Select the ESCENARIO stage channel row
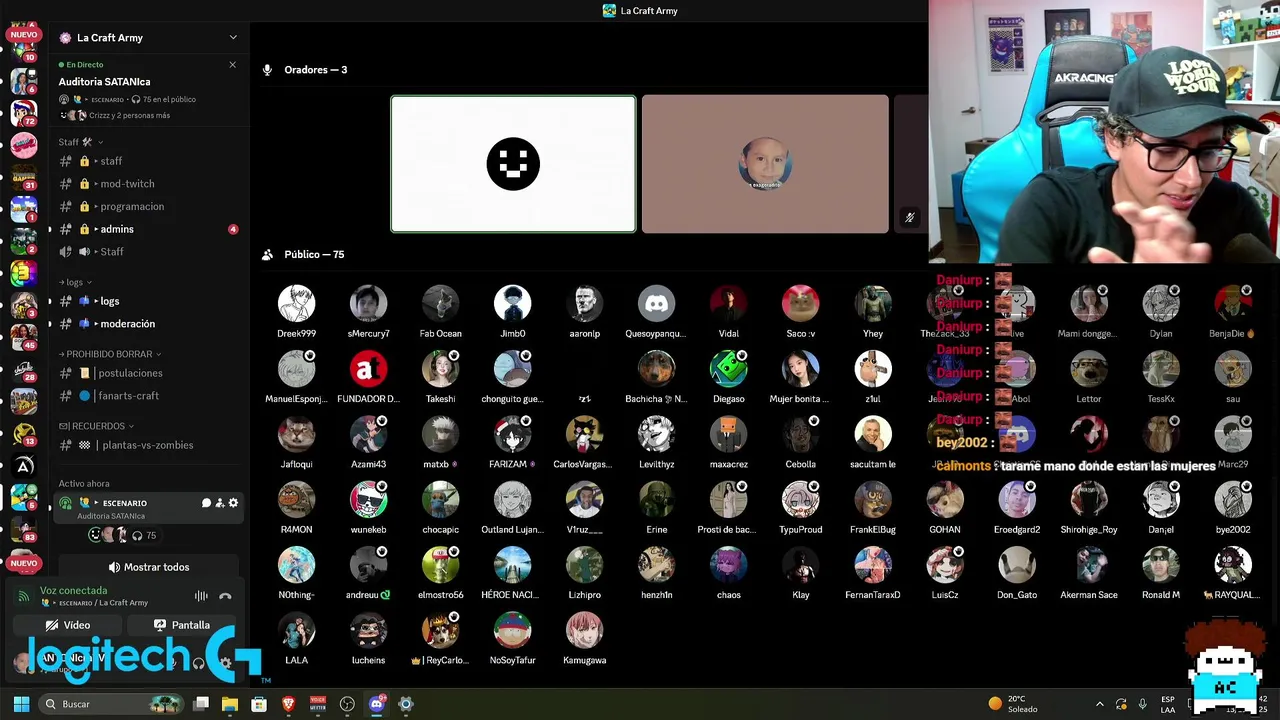The height and width of the screenshot is (720, 1280). [148, 508]
